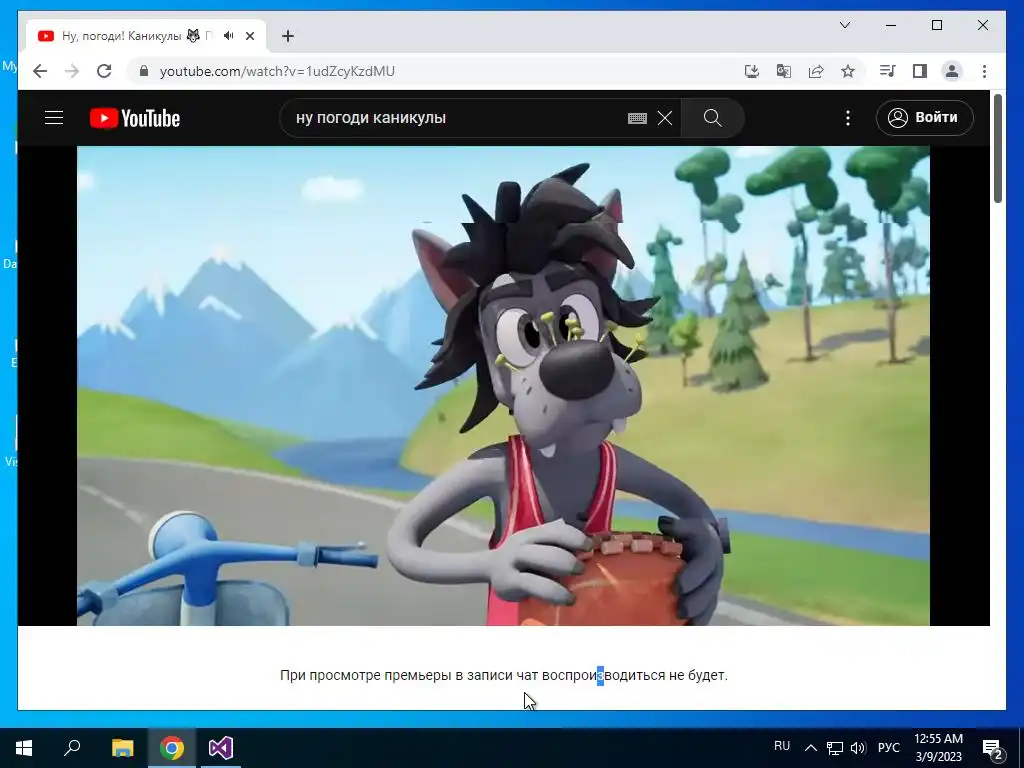Image resolution: width=1024 pixels, height=768 pixels.
Task: Open RU language bar indicator
Action: (782, 746)
